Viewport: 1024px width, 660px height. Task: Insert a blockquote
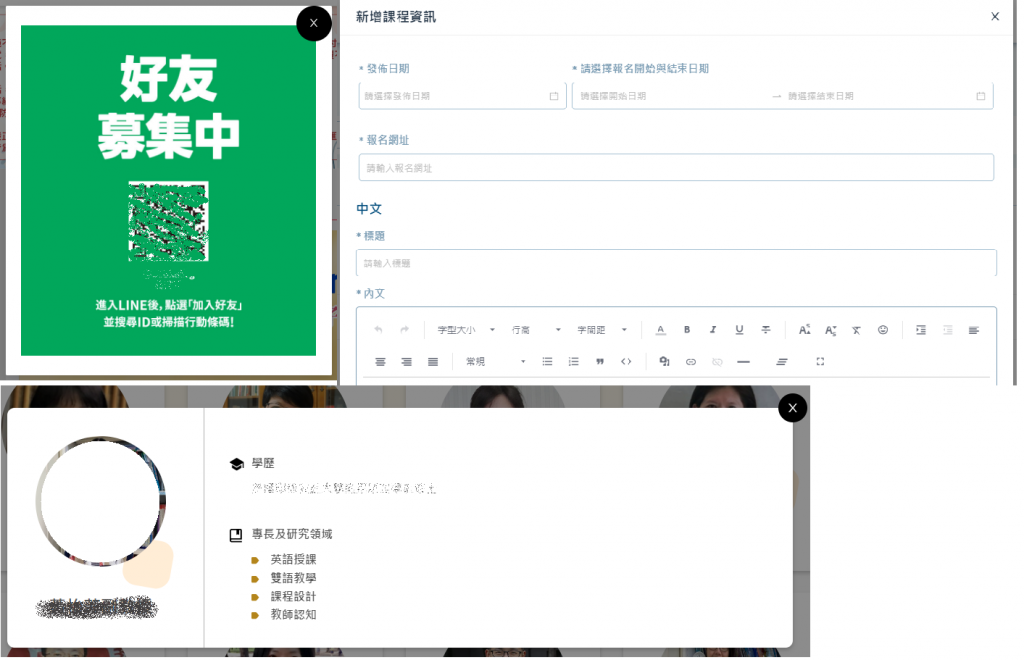click(600, 362)
